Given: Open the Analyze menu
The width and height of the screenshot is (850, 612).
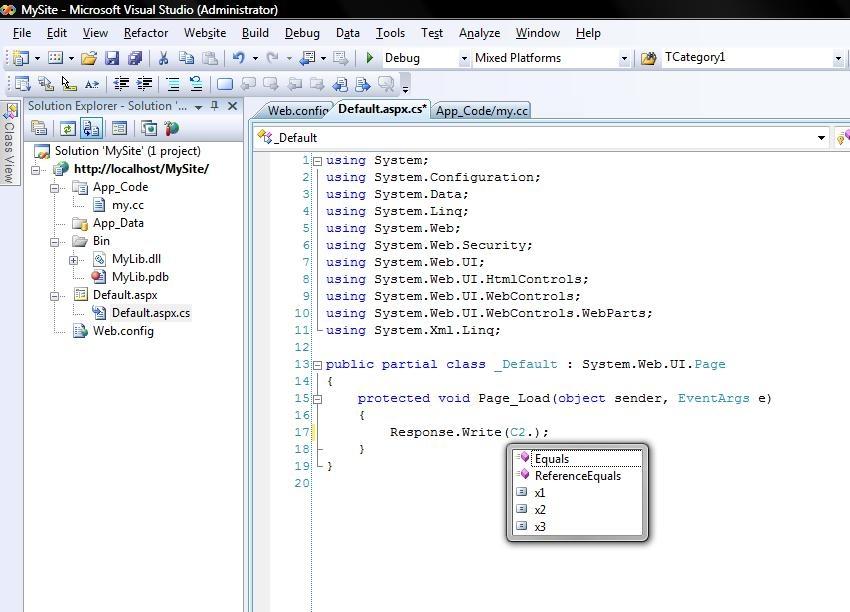Looking at the screenshot, I should click(479, 33).
